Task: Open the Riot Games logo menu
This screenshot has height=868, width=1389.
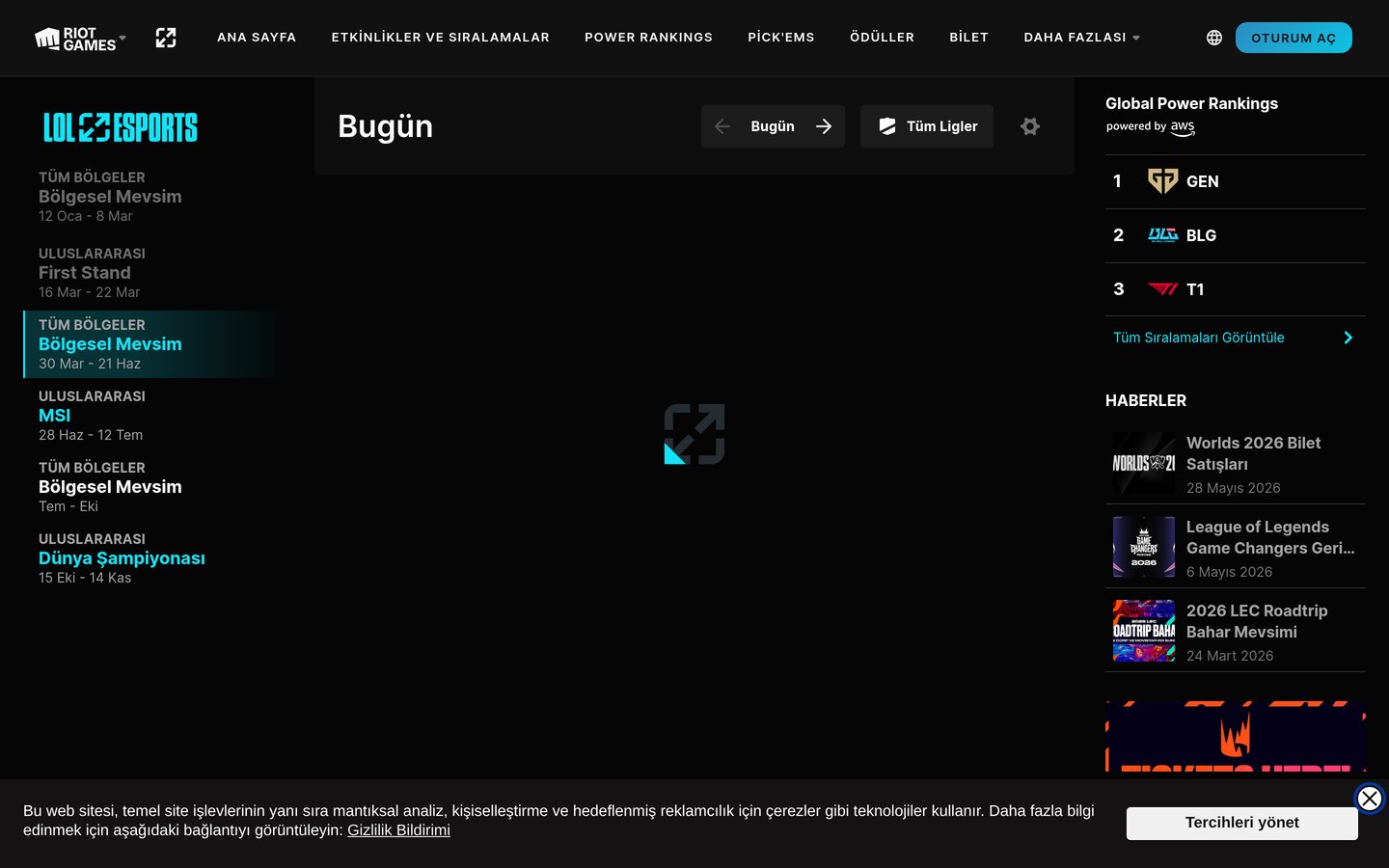Action: 75,39
